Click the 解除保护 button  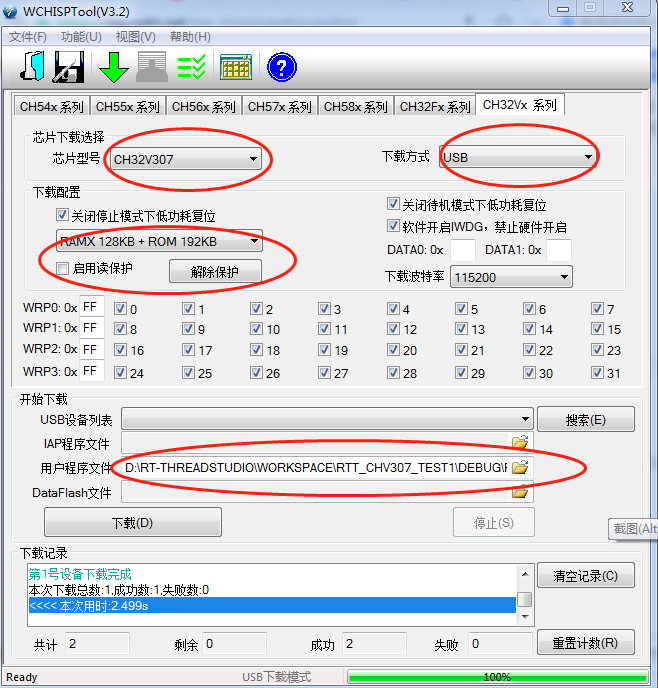pyautogui.click(x=215, y=272)
